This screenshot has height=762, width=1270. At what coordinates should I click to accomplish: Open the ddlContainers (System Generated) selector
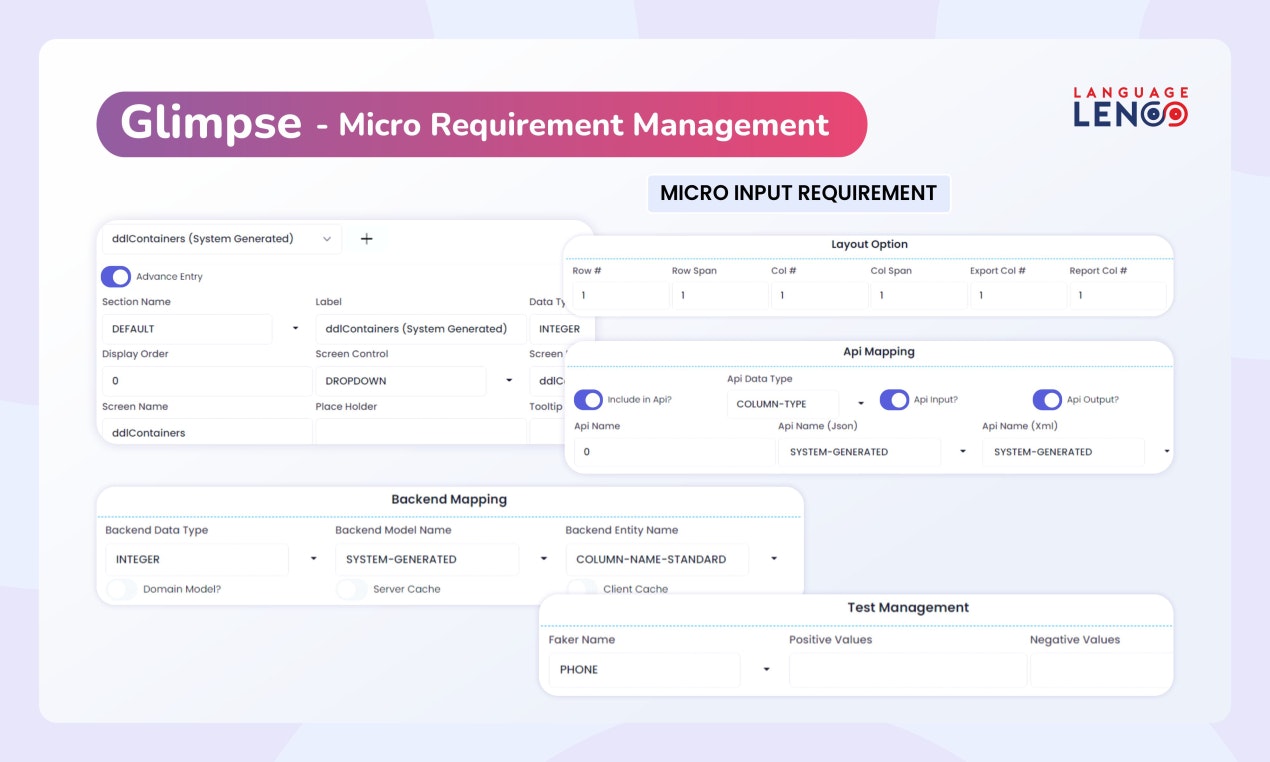pyautogui.click(x=221, y=239)
